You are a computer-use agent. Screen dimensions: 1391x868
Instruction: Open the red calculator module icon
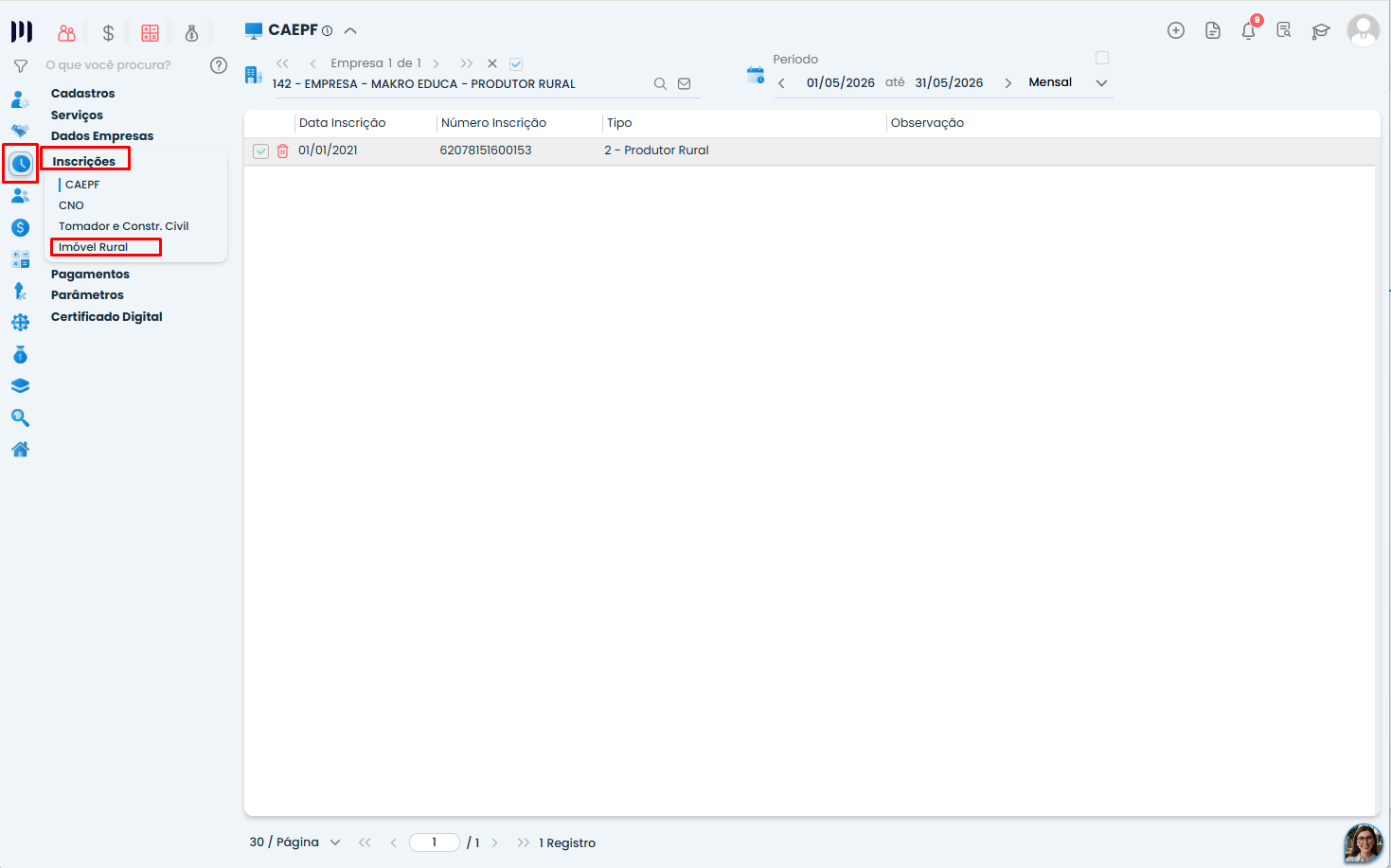[150, 33]
